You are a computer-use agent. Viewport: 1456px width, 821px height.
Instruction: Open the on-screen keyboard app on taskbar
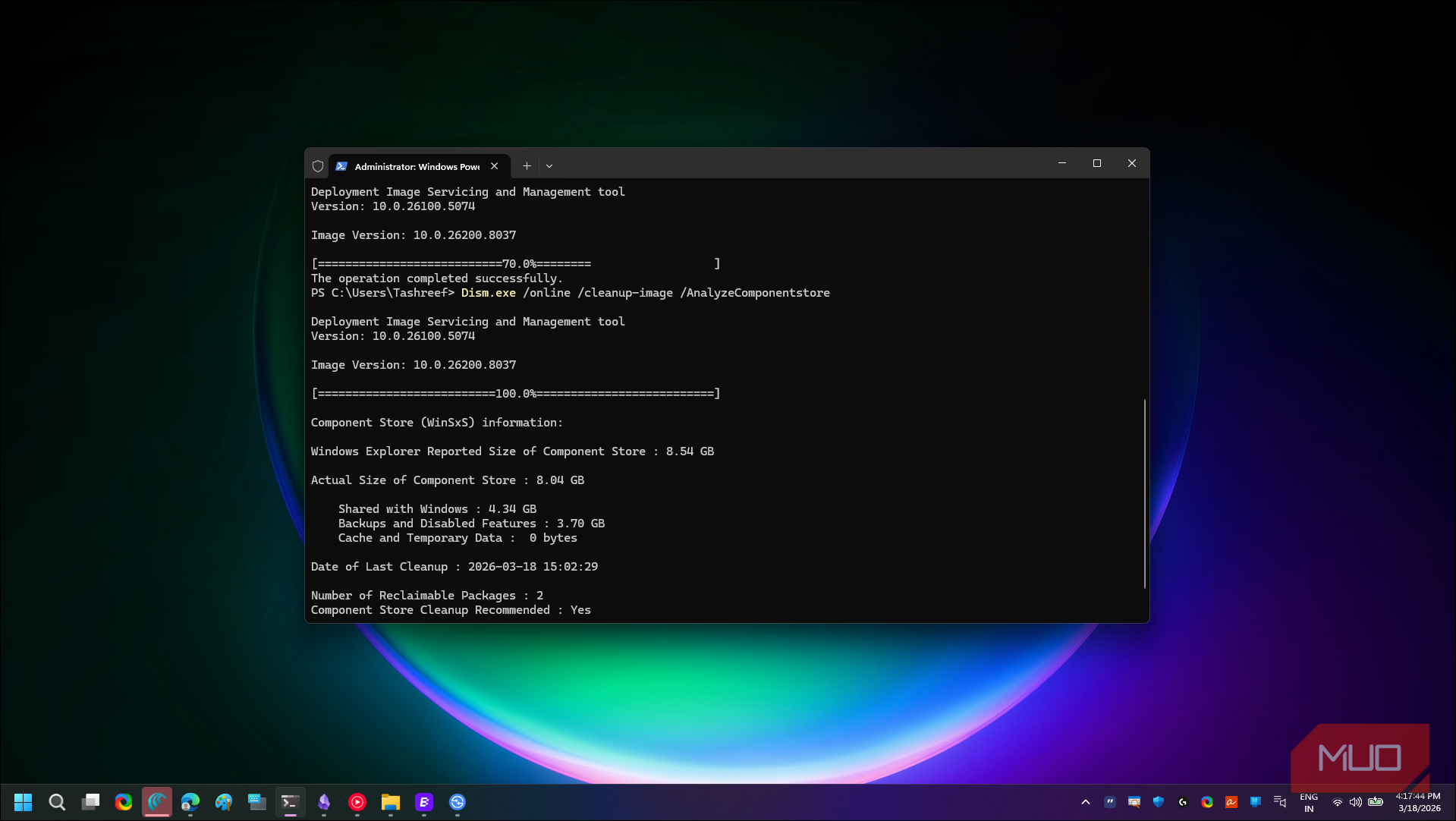click(257, 802)
